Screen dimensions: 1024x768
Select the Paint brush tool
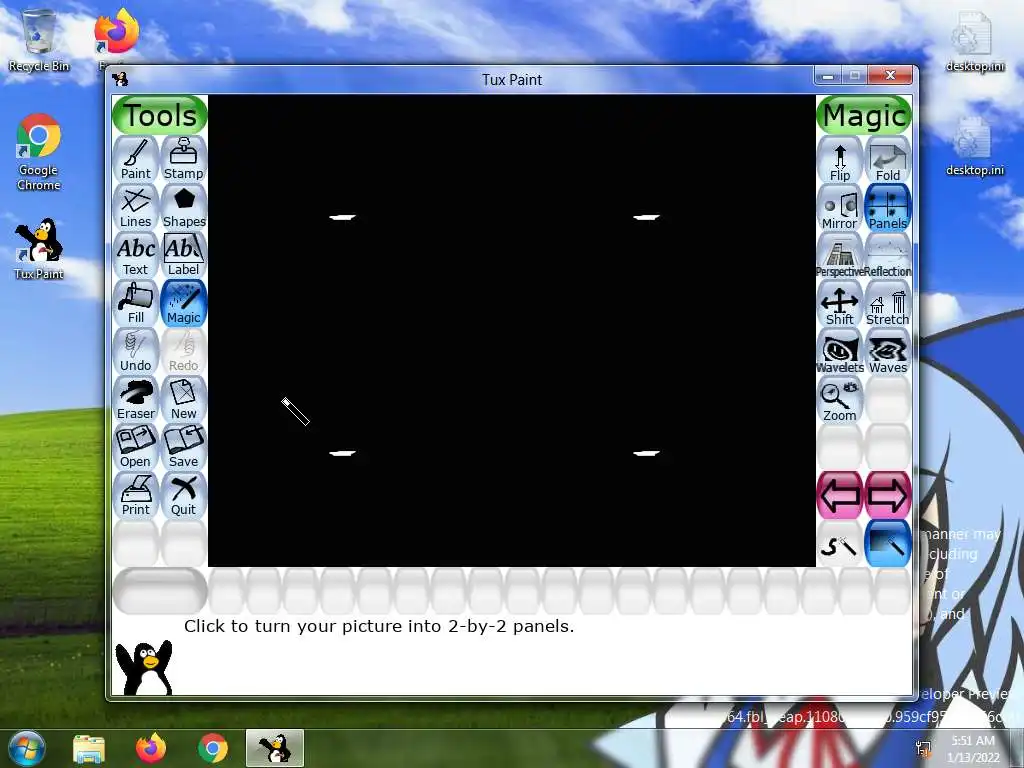tap(136, 159)
